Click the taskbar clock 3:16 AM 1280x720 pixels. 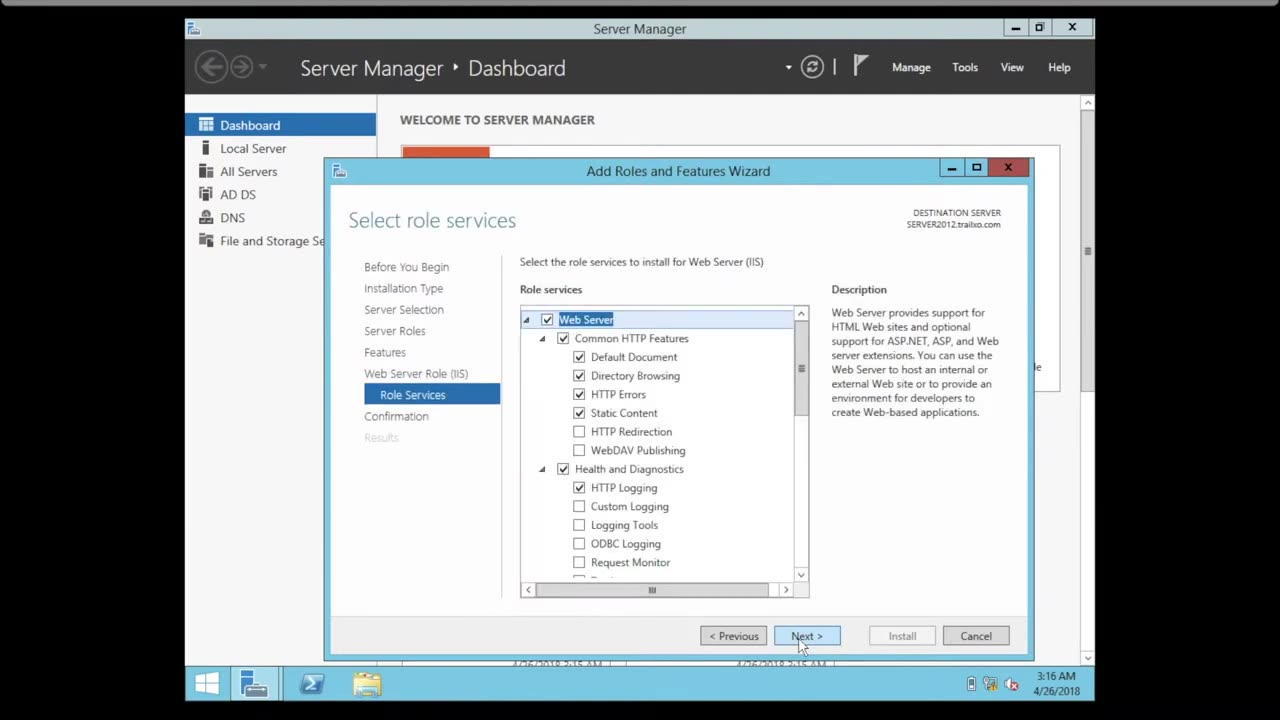(x=1057, y=676)
